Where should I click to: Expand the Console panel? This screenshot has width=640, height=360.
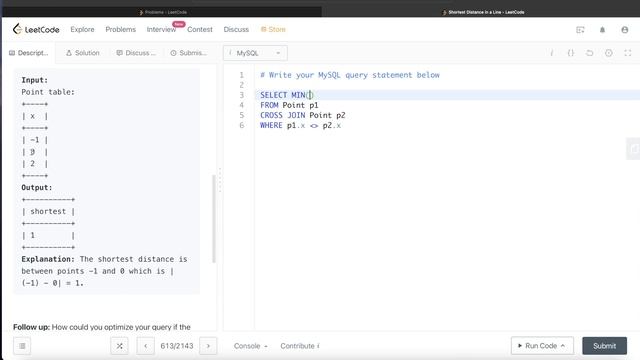click(250, 346)
